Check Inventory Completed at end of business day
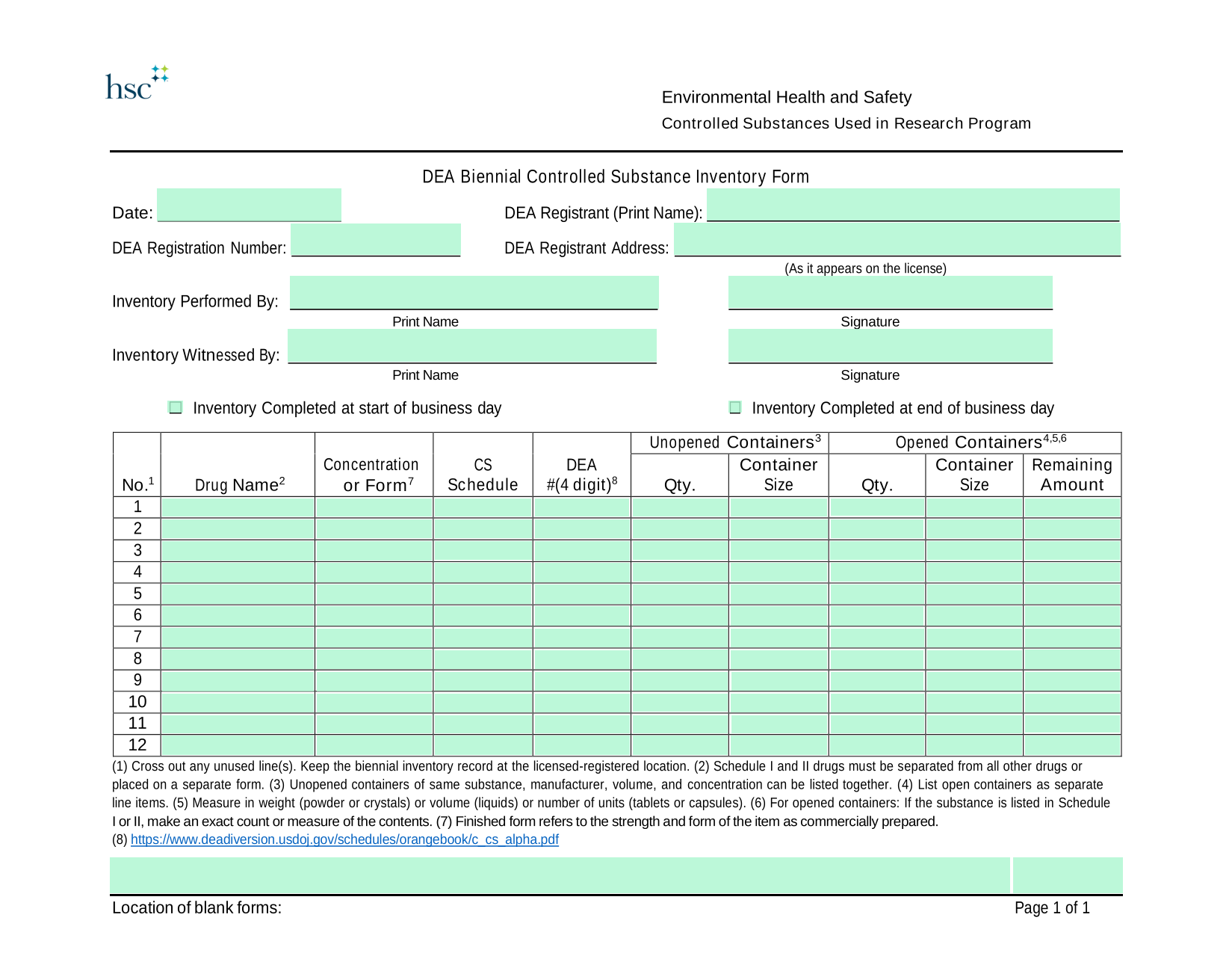 point(735,407)
